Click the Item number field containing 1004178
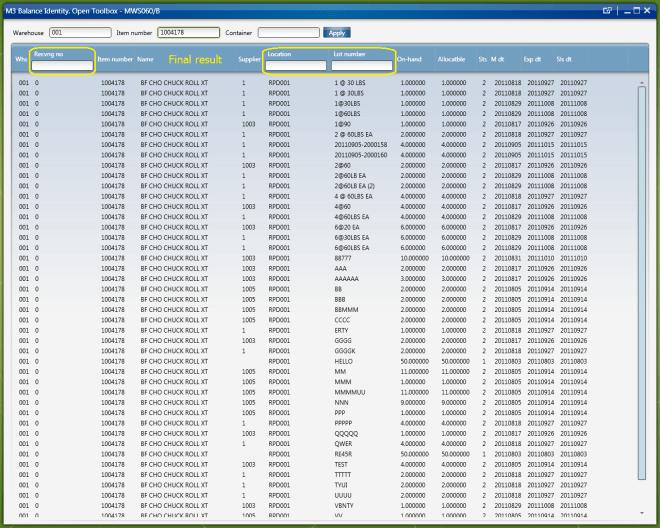Viewport: 660px width, 528px height. [x=188, y=32]
